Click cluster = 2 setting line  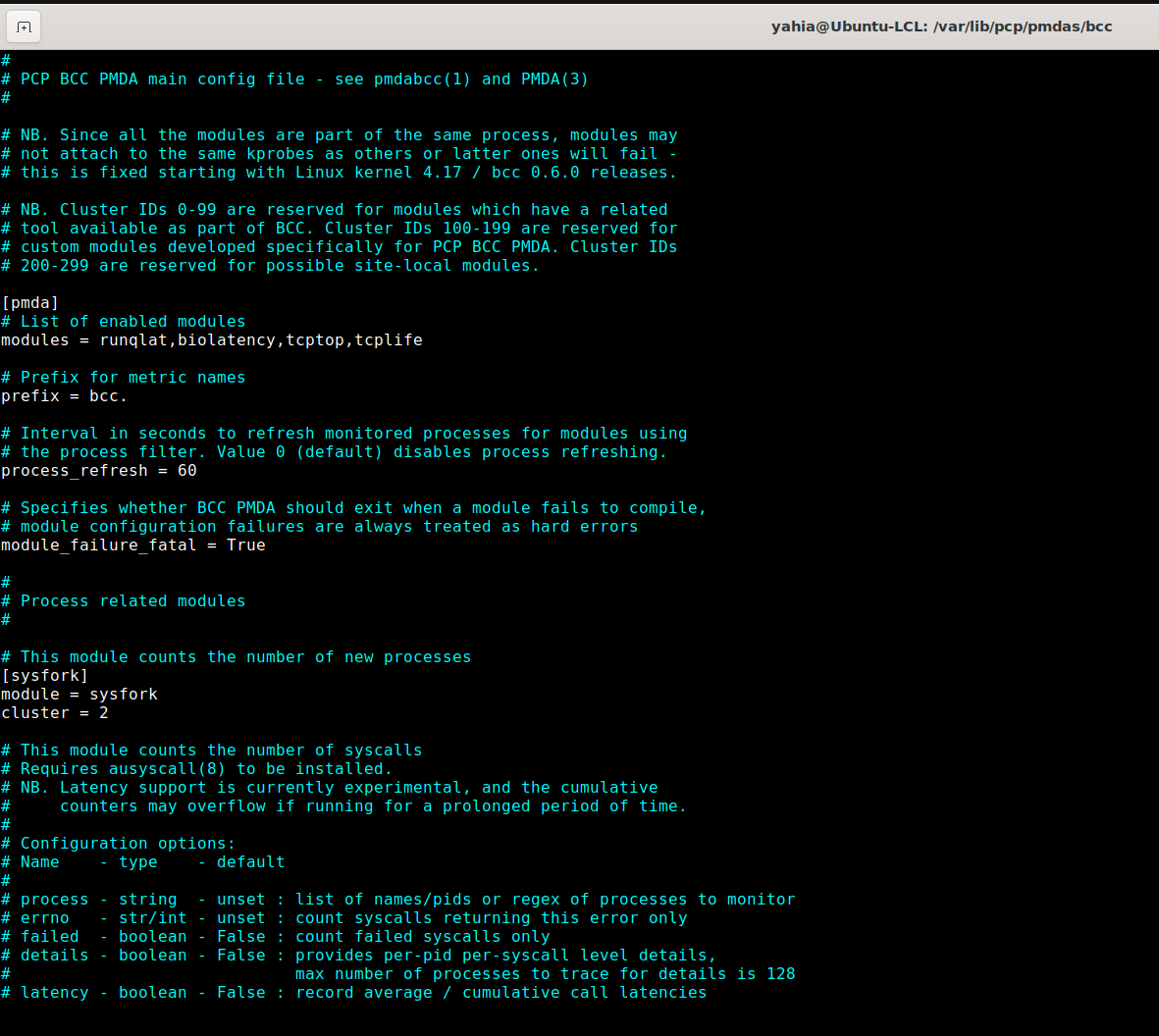pyautogui.click(x=54, y=712)
